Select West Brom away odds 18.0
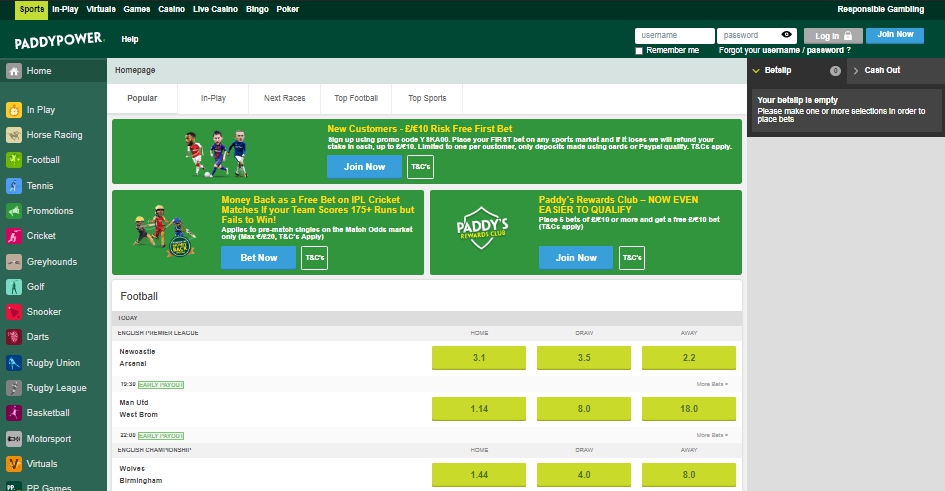 coord(689,409)
